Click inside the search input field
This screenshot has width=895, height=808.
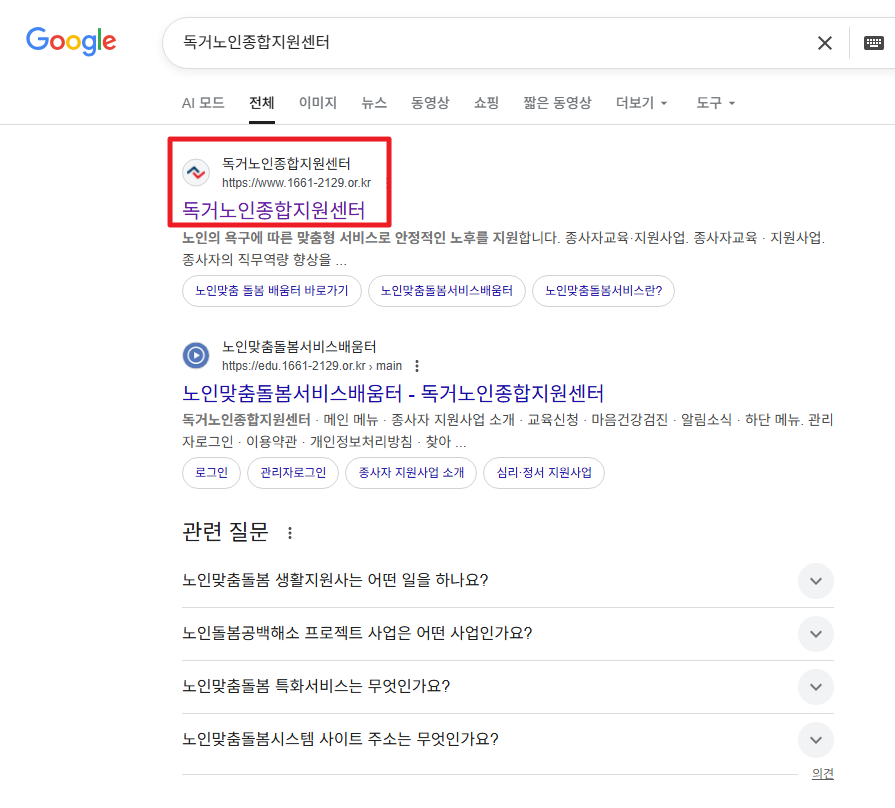(x=450, y=43)
